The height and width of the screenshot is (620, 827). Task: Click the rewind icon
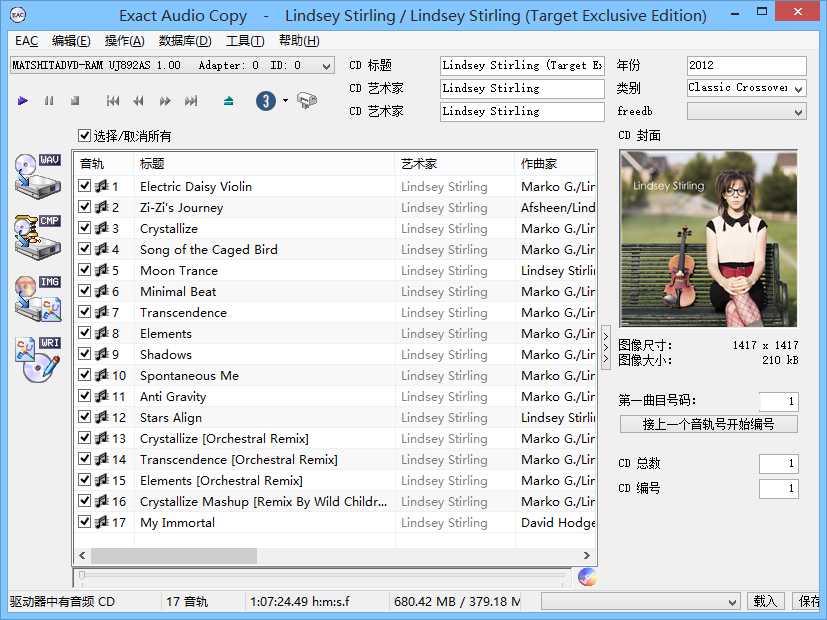139,100
